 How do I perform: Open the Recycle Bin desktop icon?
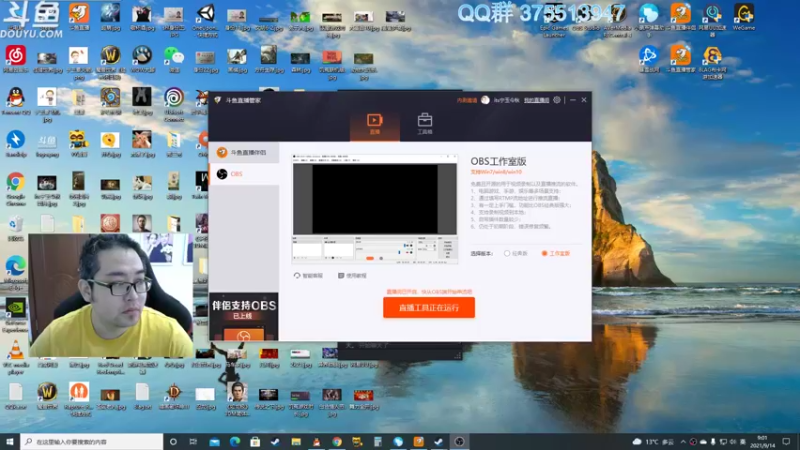(16, 228)
